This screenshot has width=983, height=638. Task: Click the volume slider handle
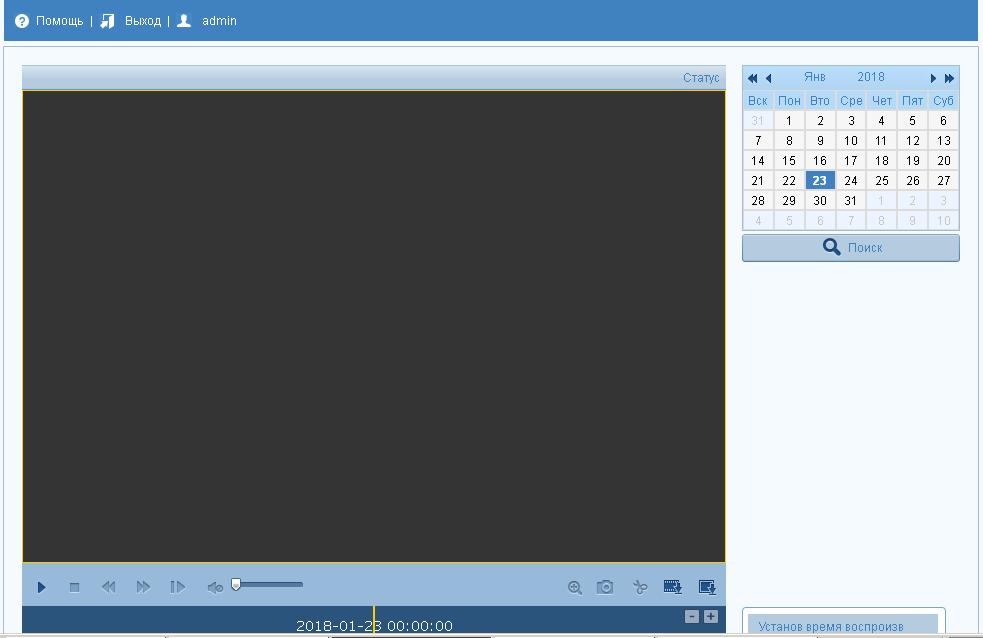tap(236, 584)
